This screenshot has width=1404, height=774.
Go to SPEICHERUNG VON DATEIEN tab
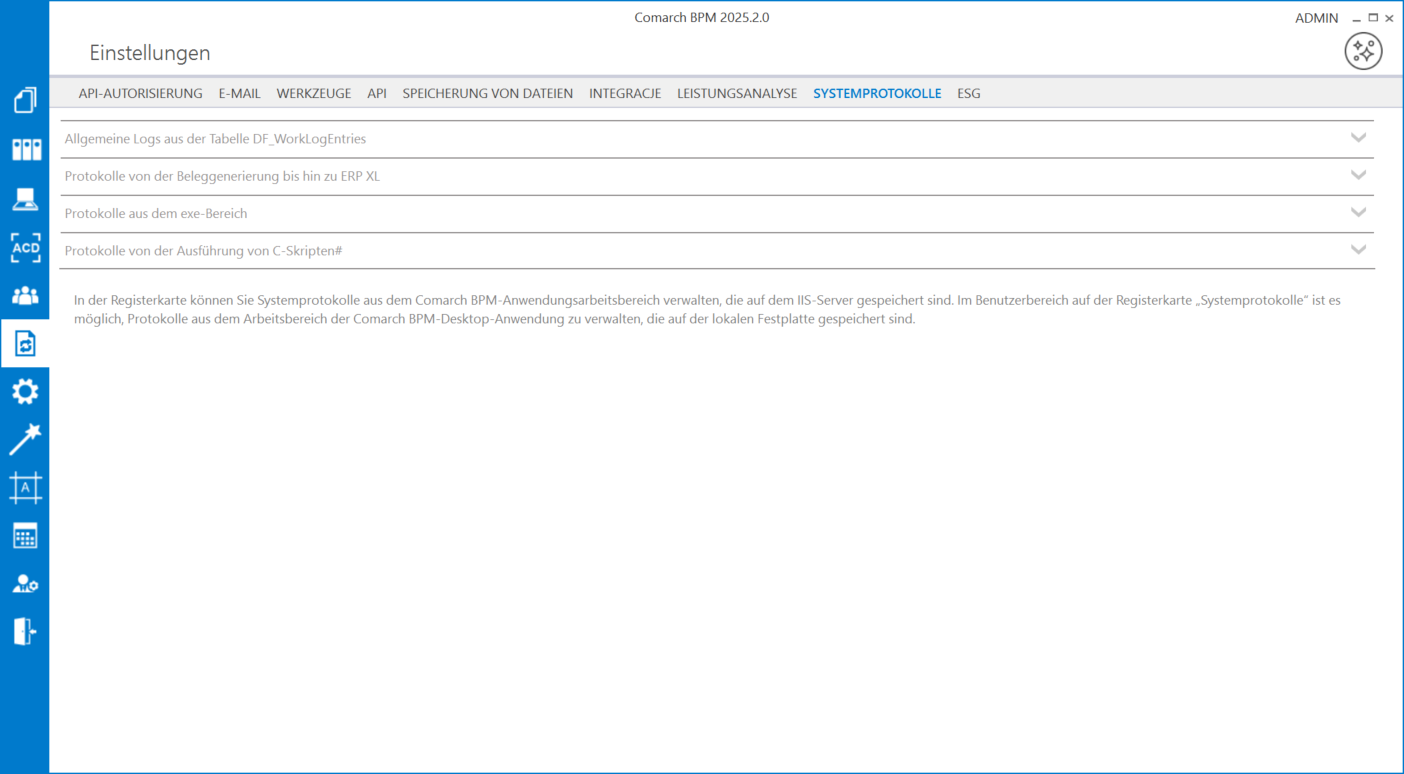coord(487,93)
